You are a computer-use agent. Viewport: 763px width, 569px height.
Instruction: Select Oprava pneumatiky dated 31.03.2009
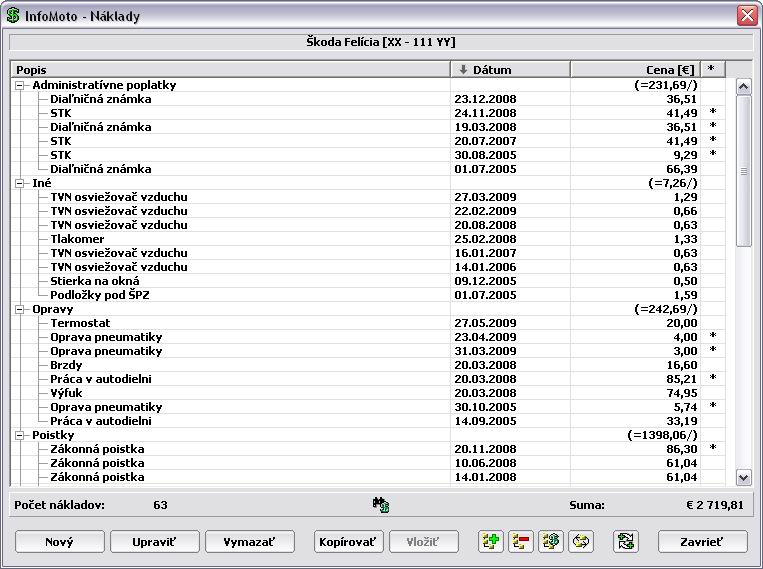(x=368, y=351)
